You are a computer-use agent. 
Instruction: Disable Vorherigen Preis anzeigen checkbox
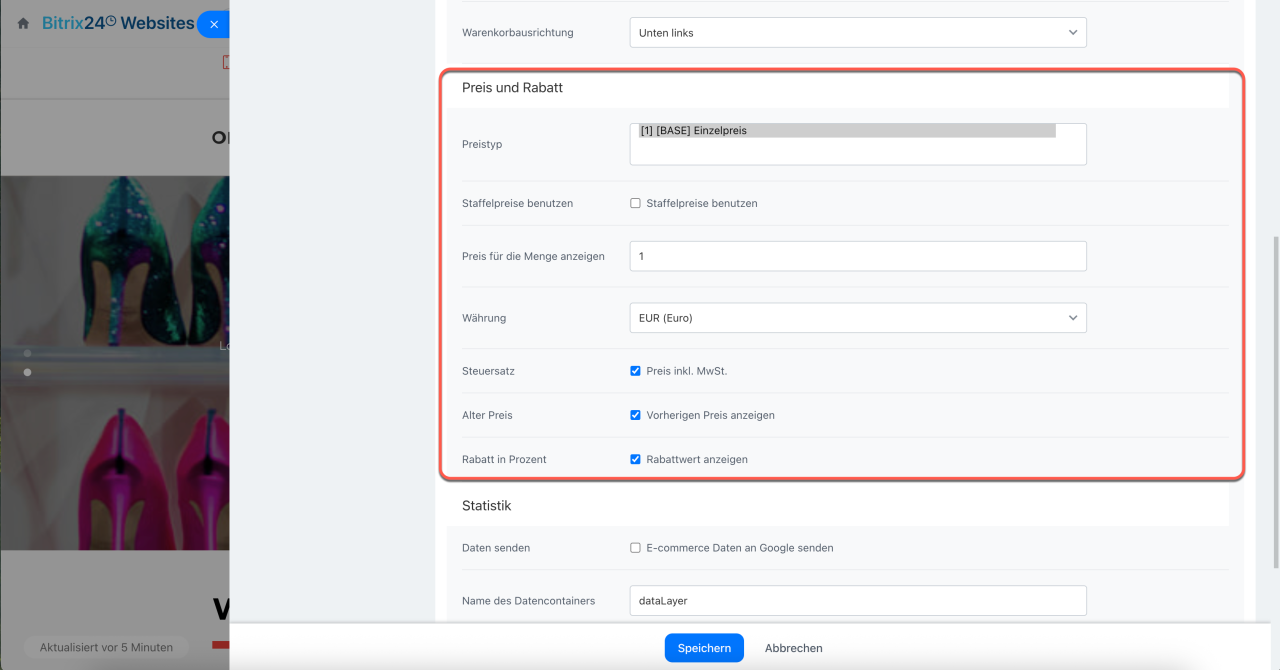[635, 415]
